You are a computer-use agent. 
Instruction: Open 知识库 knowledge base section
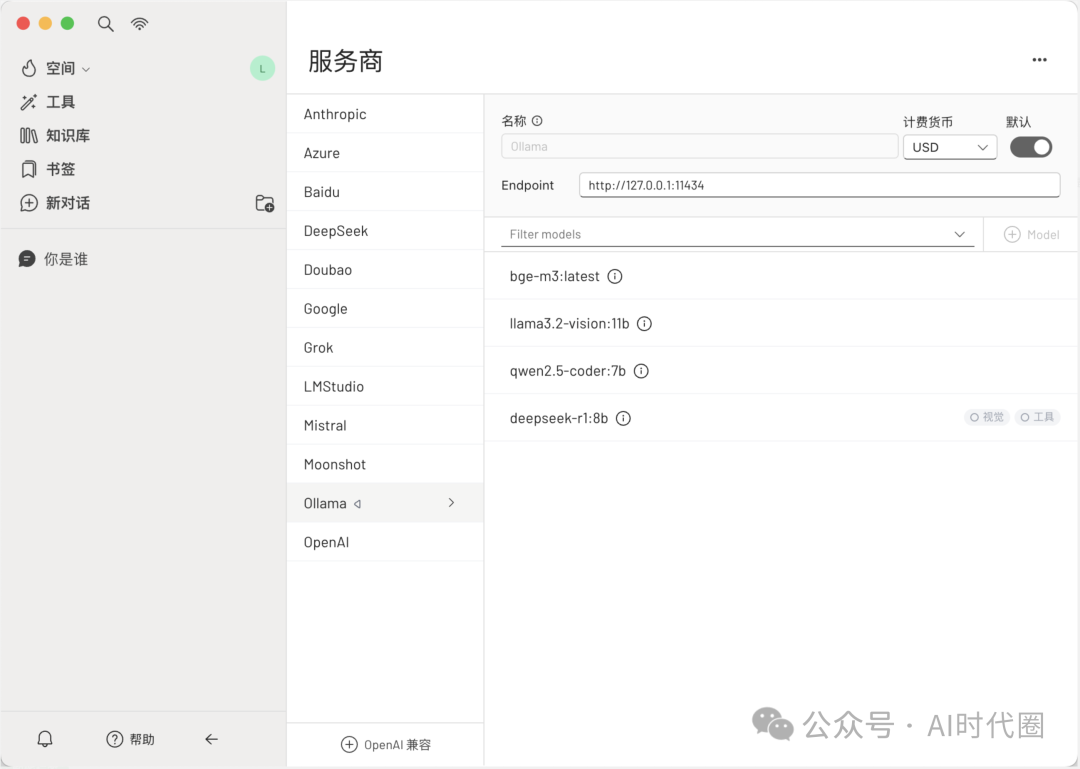68,136
